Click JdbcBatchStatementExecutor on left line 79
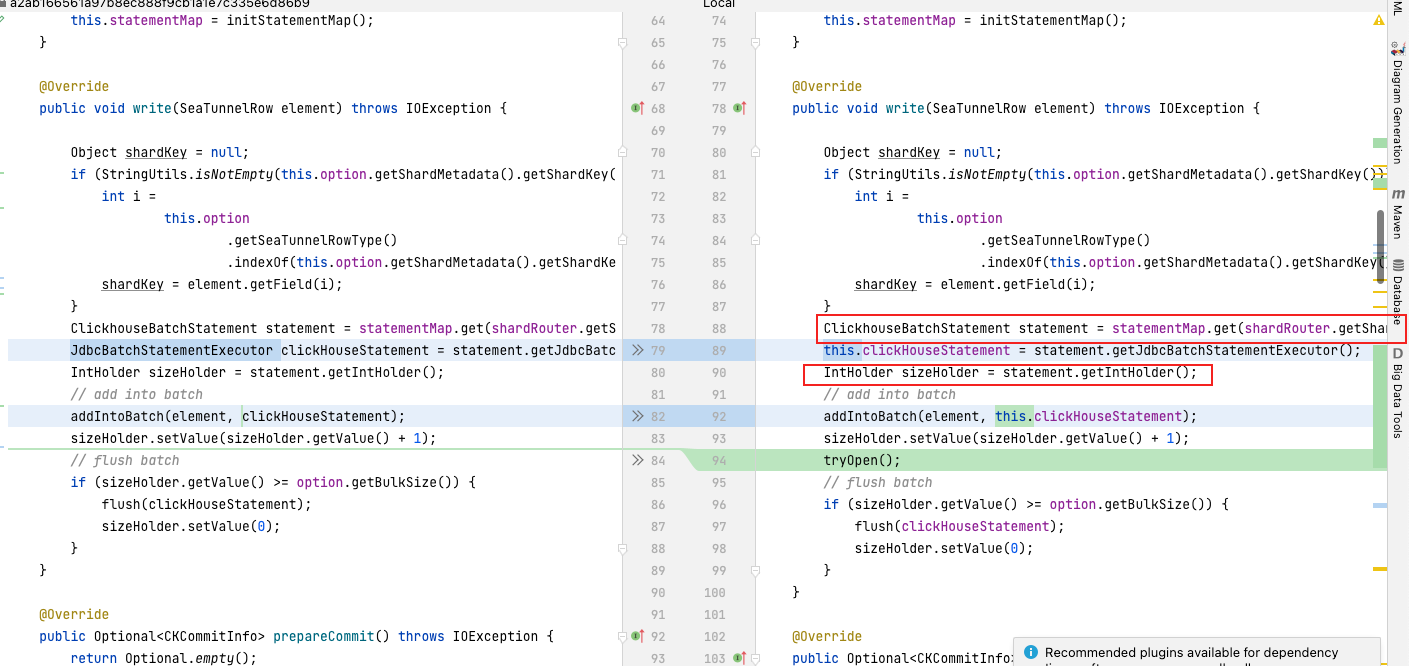 [172, 350]
